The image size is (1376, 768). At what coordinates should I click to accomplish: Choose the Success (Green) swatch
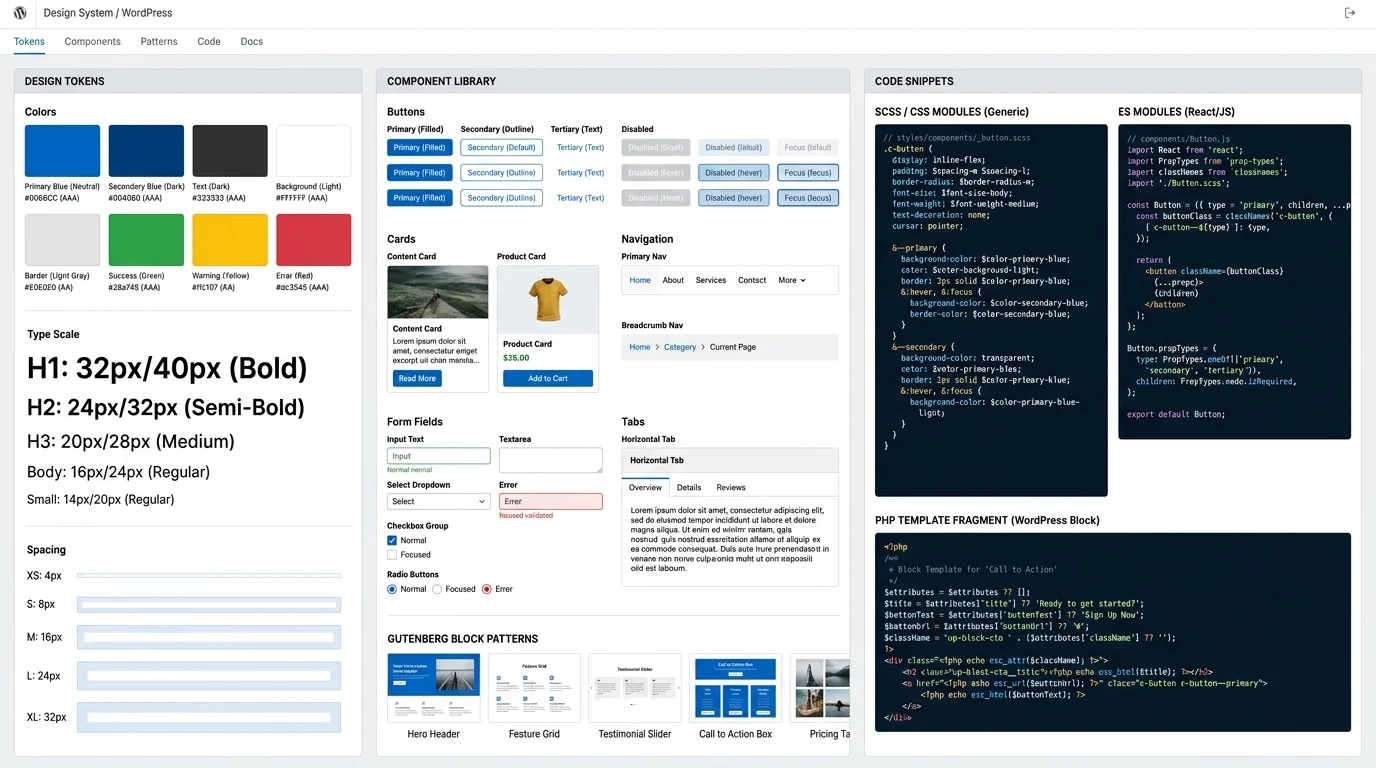146,240
